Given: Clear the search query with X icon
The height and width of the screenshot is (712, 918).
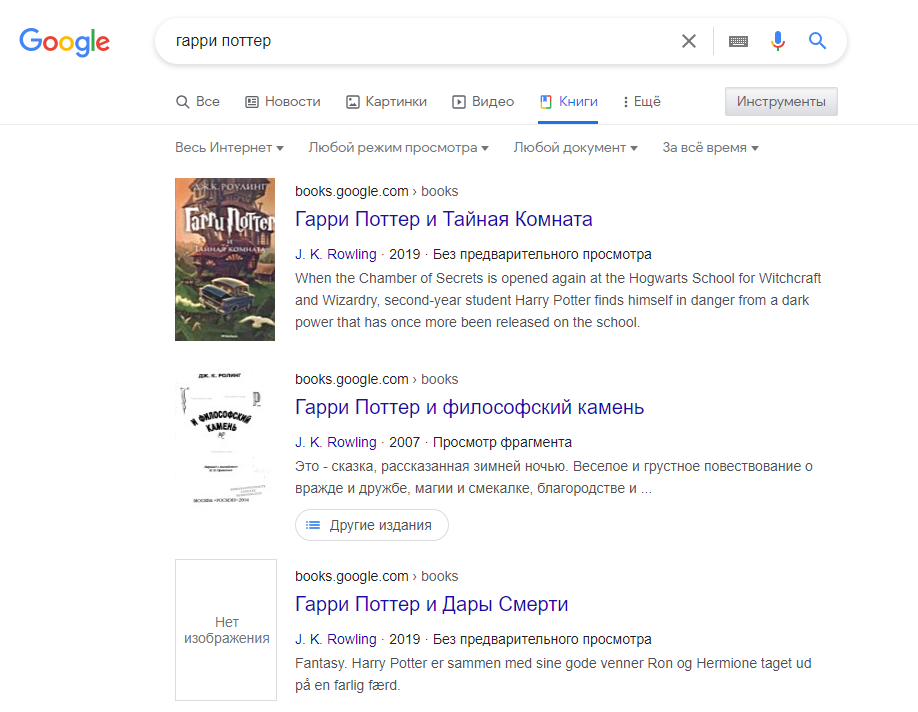Looking at the screenshot, I should pos(689,41).
